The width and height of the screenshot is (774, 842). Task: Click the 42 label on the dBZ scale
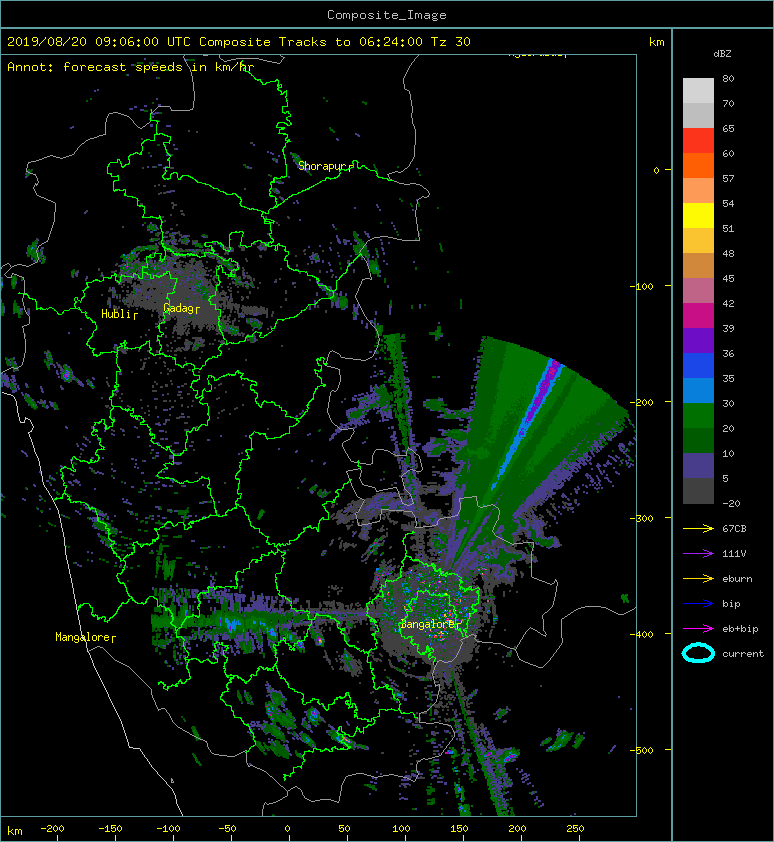(728, 303)
